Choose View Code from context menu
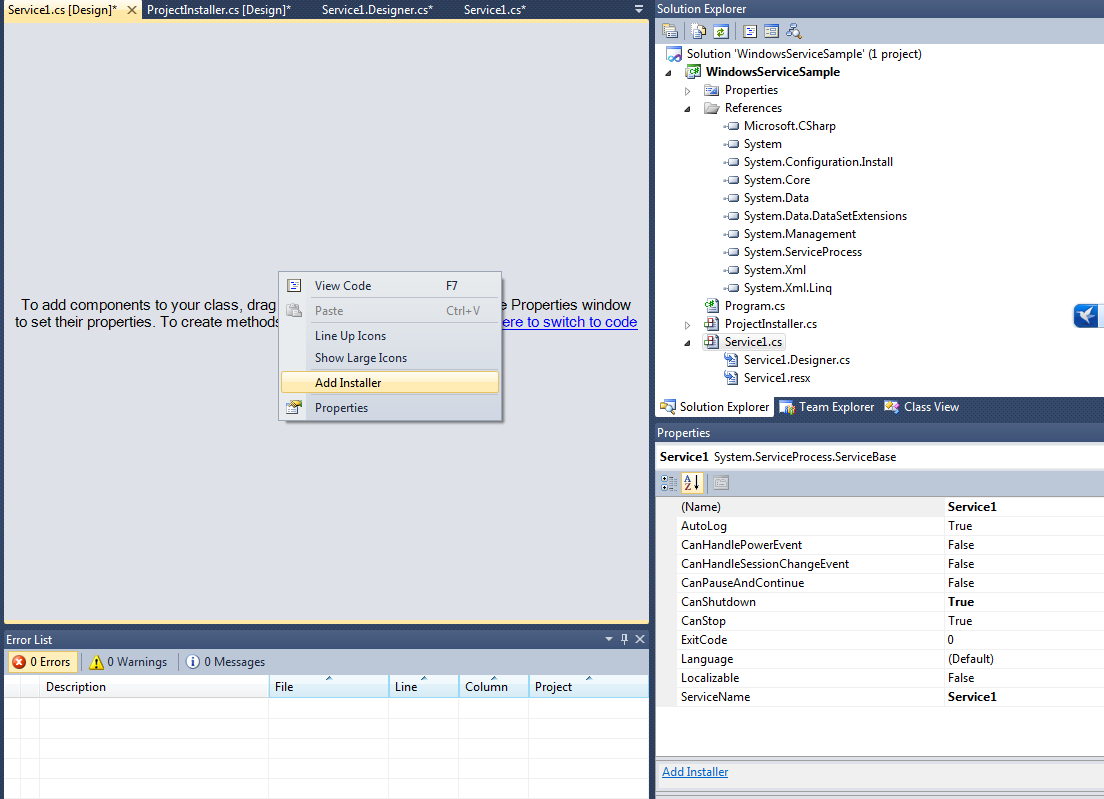This screenshot has height=799, width=1104. [390, 286]
